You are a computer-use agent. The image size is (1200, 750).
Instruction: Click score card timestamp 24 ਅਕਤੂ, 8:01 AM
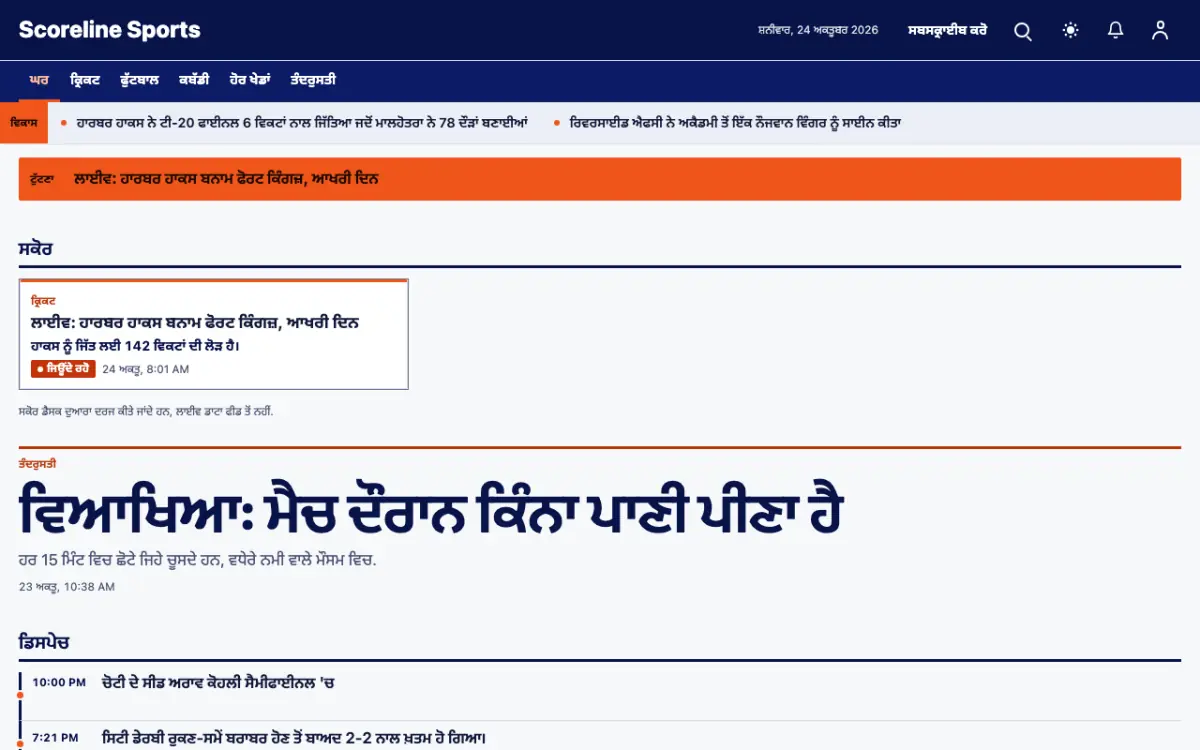coord(146,369)
